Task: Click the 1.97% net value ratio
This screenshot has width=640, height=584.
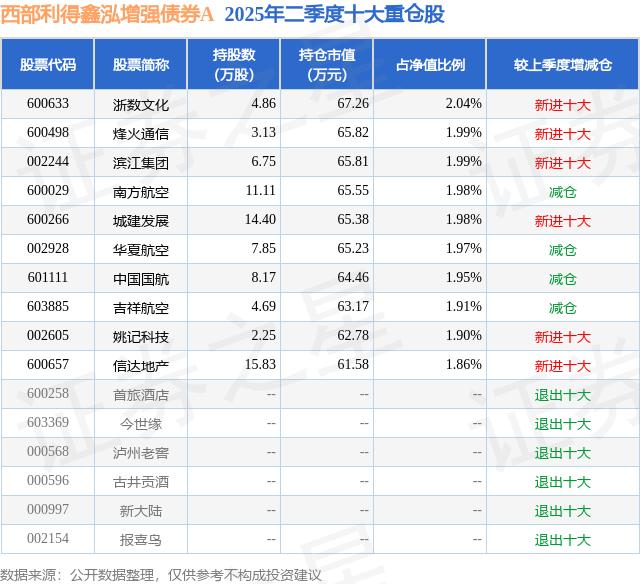Action: pos(463,249)
